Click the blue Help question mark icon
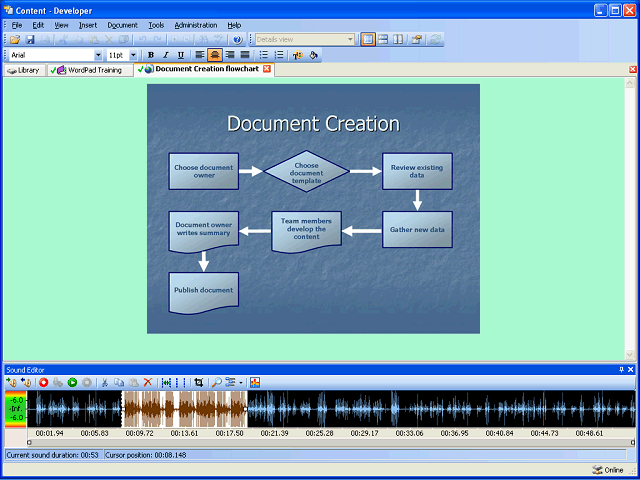The image size is (640, 480). [x=237, y=39]
